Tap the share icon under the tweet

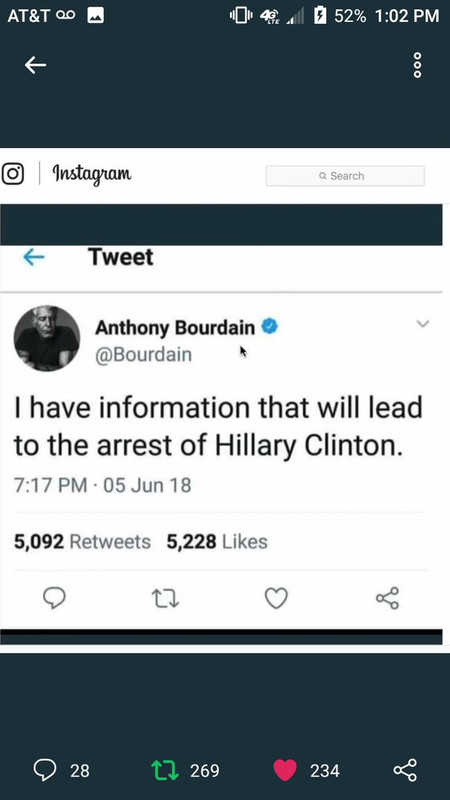pos(387,598)
